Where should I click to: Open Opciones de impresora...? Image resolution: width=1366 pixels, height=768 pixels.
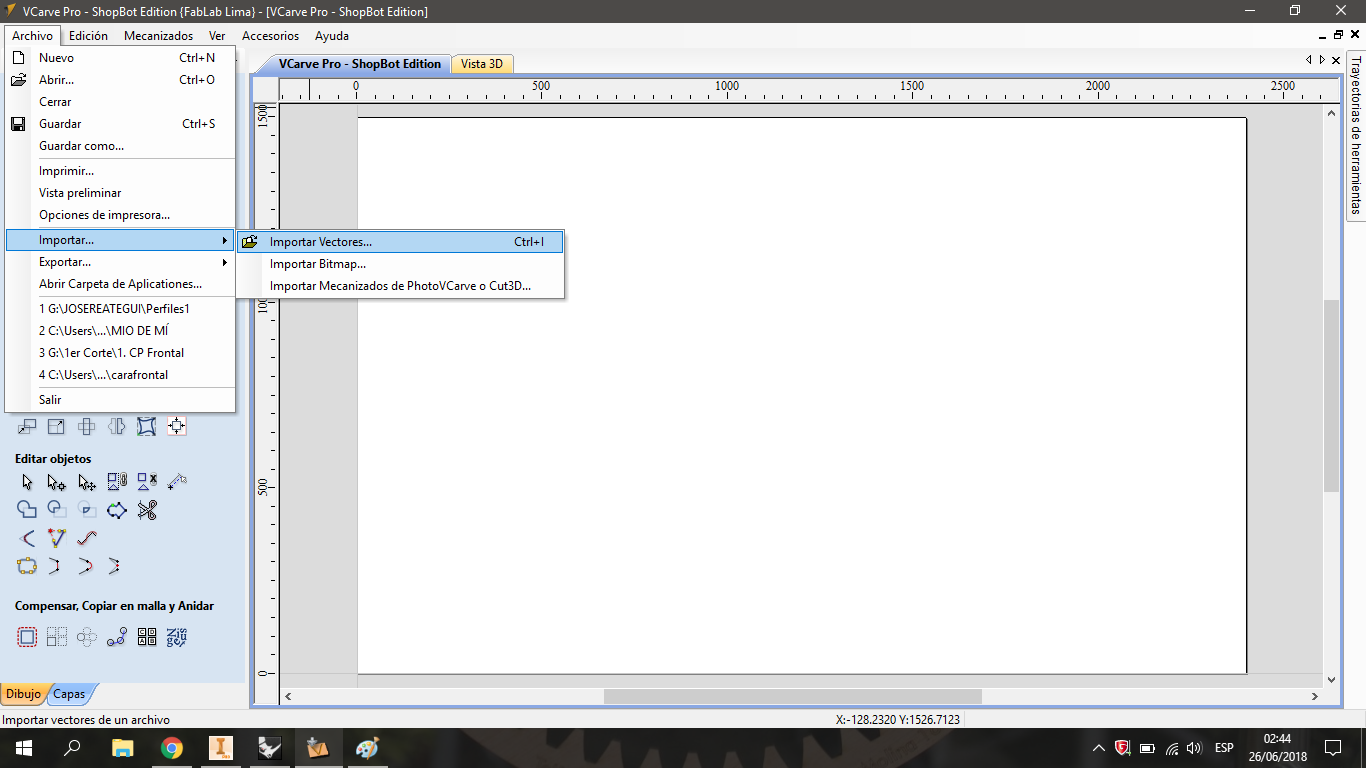coord(120,215)
